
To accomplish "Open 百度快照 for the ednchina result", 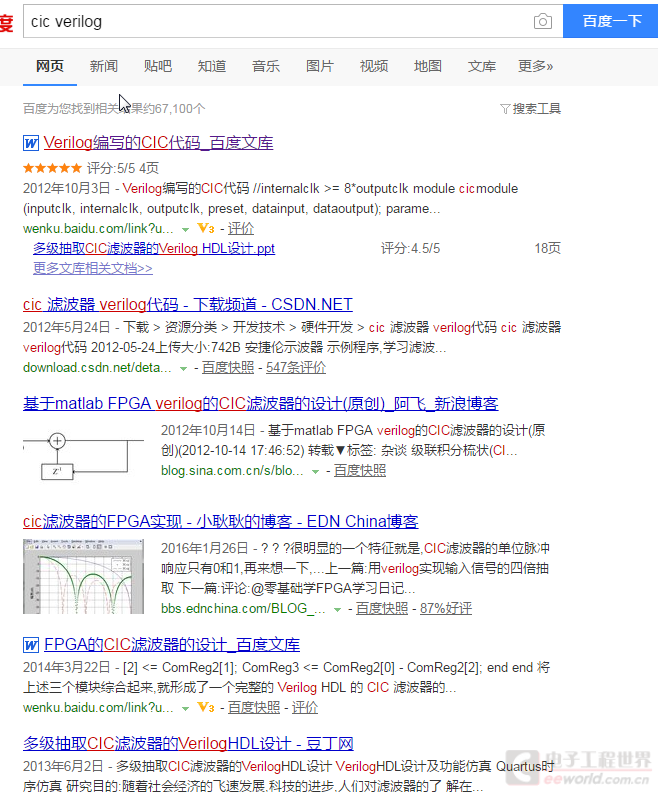I will [382, 609].
